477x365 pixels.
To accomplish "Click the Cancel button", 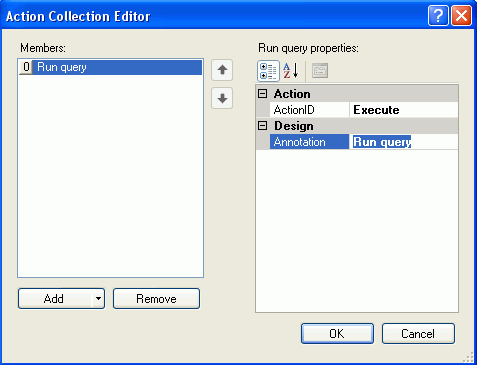I will pos(418,334).
